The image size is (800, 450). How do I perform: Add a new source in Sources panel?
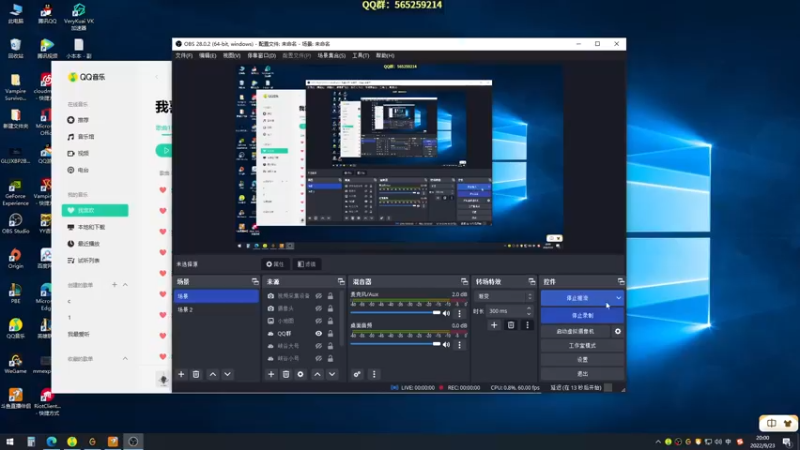point(271,374)
